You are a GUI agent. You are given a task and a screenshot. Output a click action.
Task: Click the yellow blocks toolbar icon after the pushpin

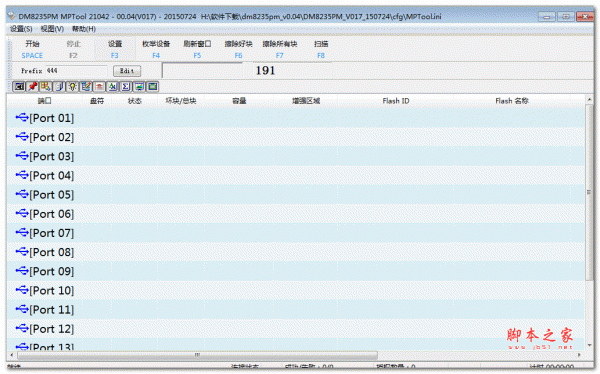point(46,87)
